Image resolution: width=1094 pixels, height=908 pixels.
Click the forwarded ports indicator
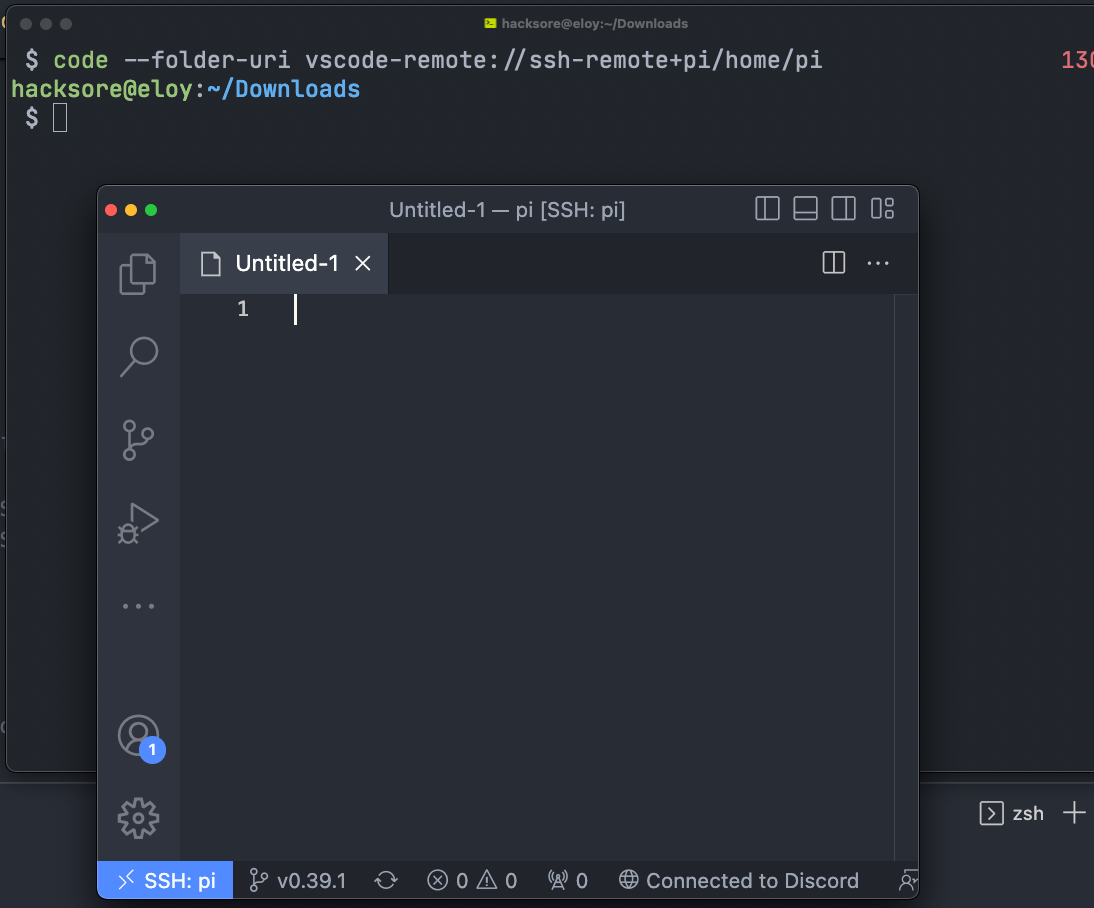pyautogui.click(x=567, y=880)
